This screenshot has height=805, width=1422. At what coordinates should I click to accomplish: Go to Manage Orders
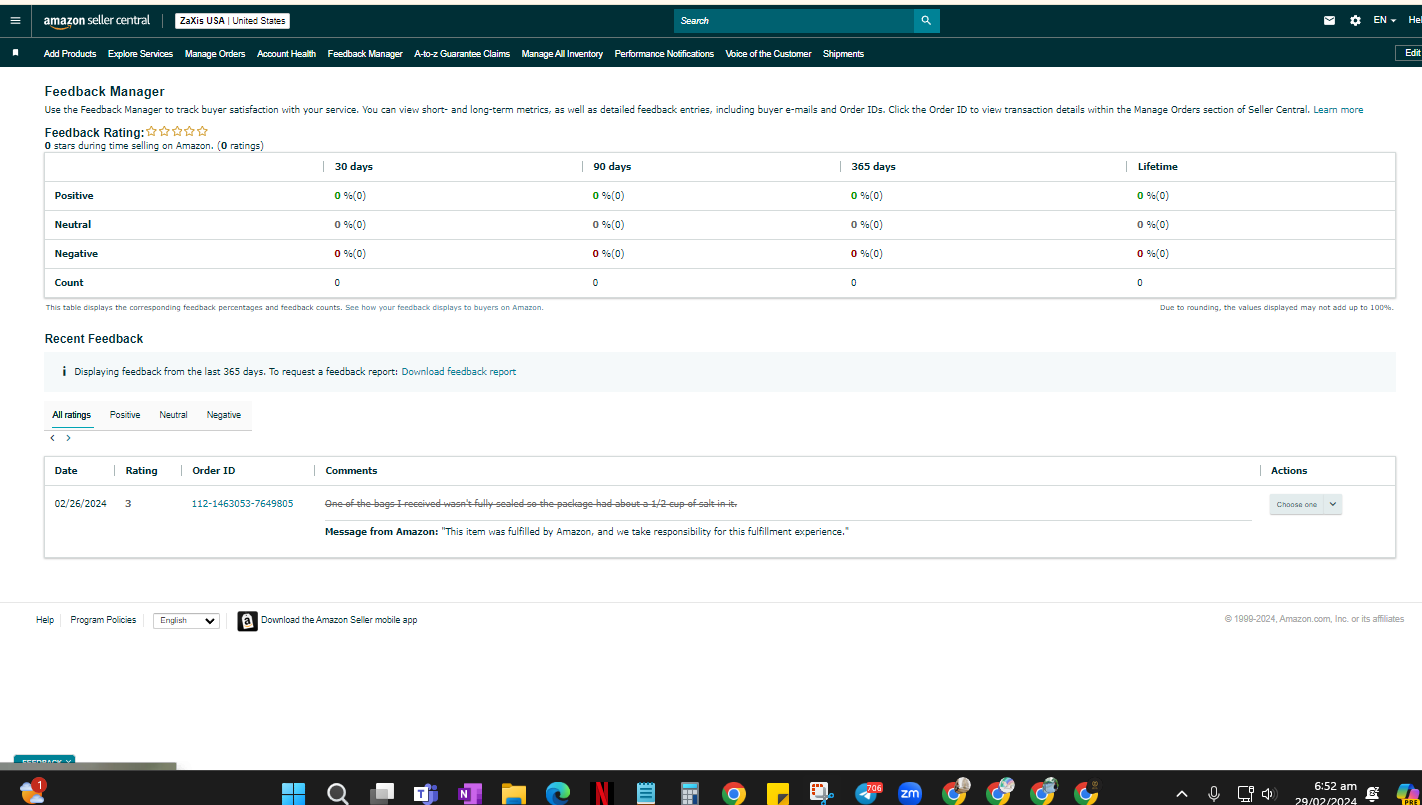click(x=215, y=54)
